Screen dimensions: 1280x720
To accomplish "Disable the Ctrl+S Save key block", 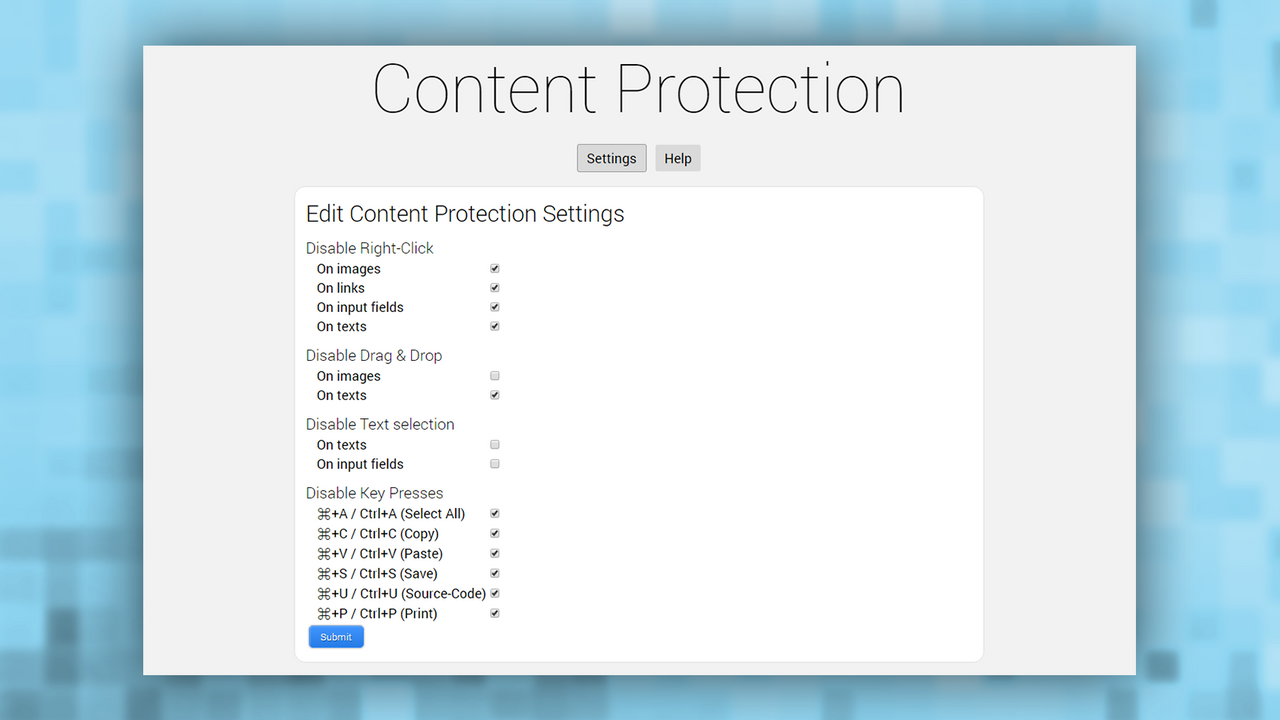I will coord(494,573).
